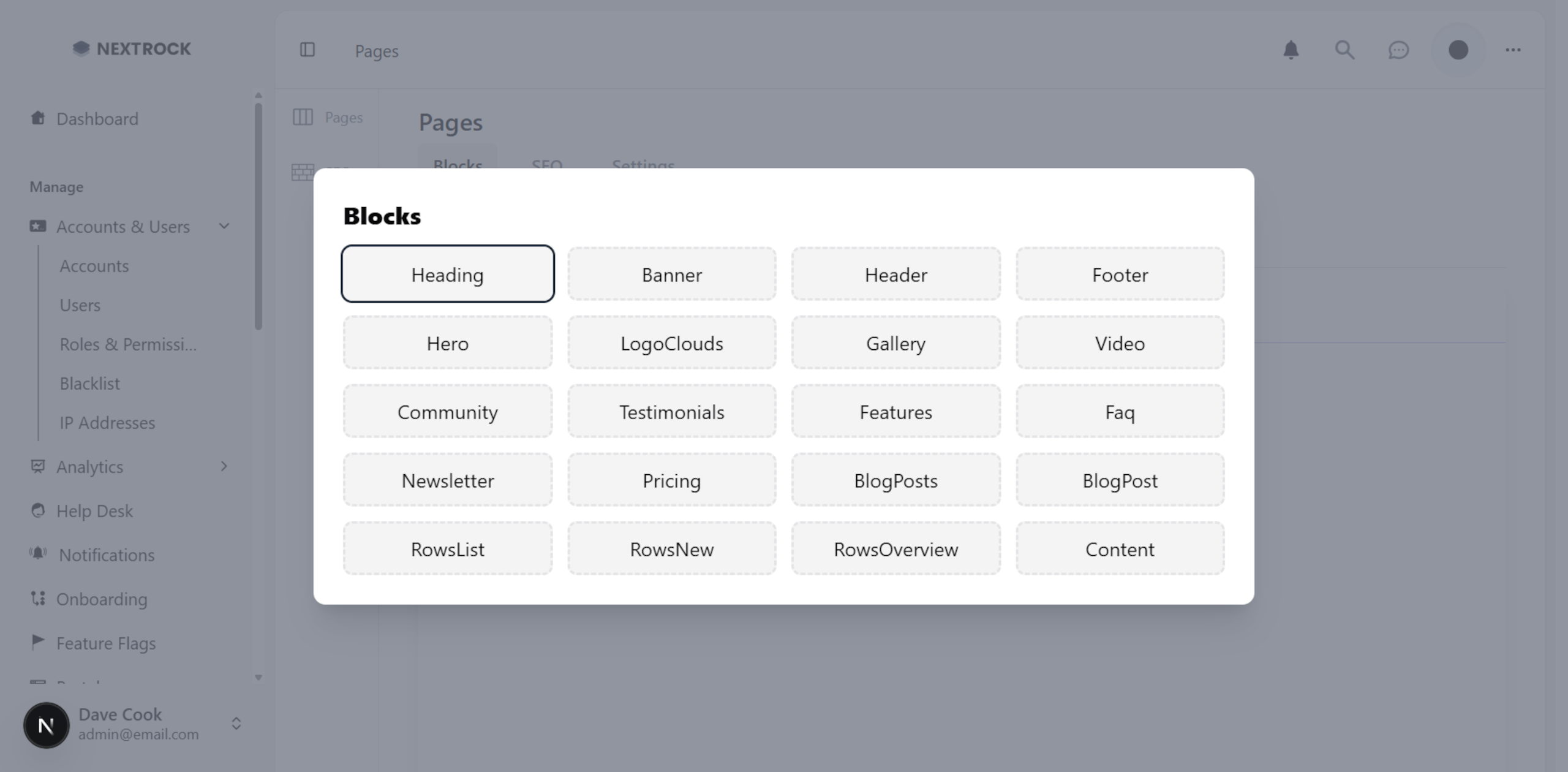Click the Onboarding sidebar icon
Viewport: 1568px width, 772px height.
pyautogui.click(x=38, y=599)
